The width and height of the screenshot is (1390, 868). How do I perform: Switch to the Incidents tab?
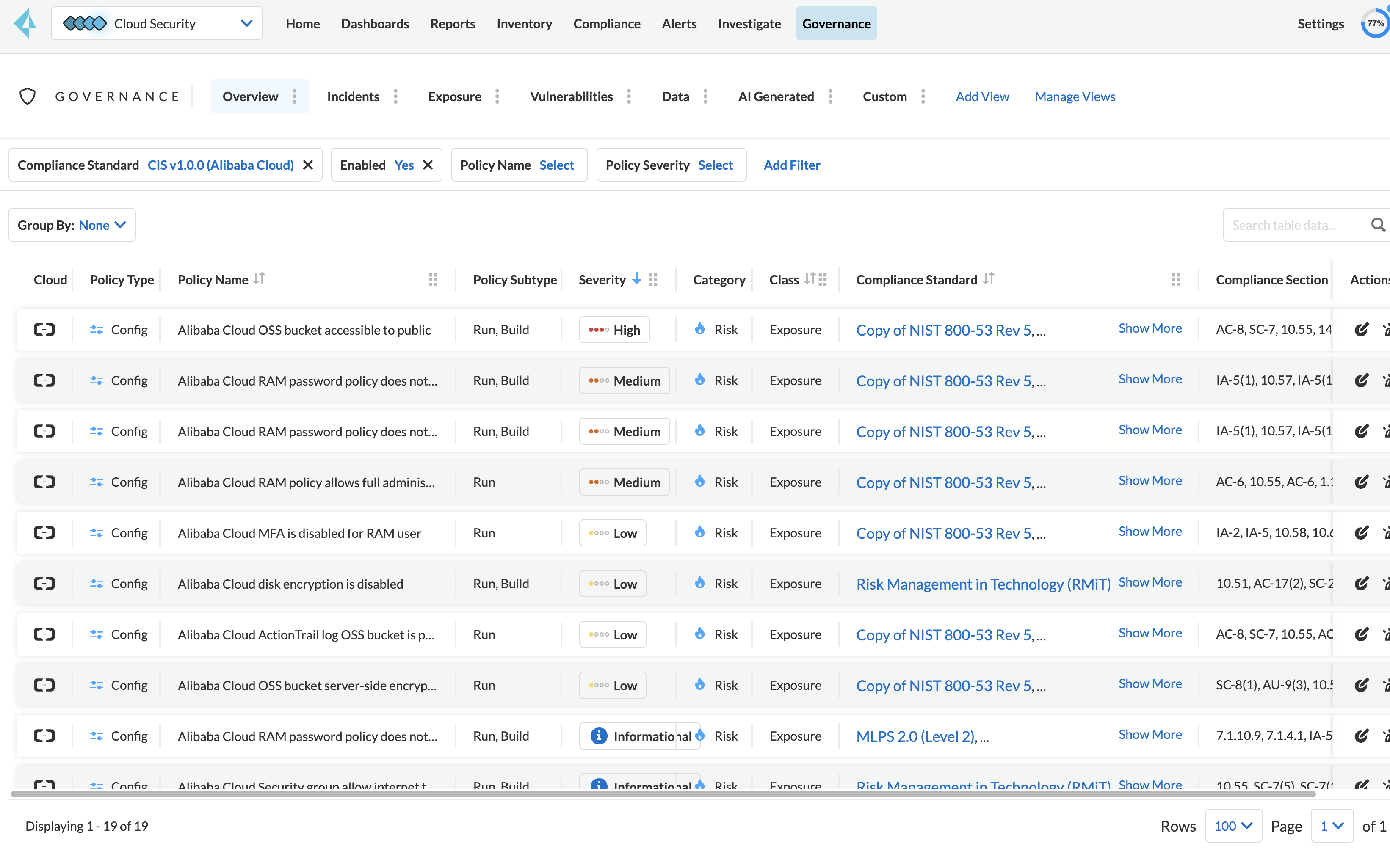click(x=353, y=96)
